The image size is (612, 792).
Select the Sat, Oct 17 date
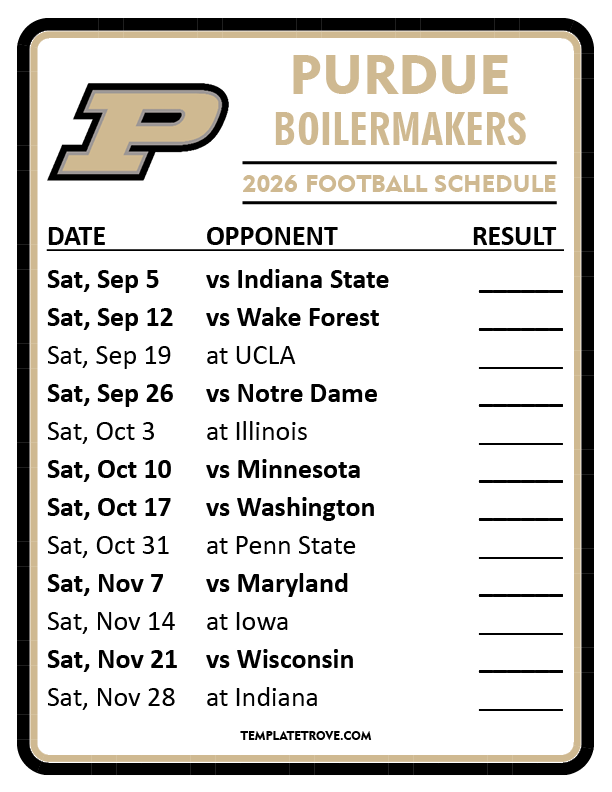(109, 507)
